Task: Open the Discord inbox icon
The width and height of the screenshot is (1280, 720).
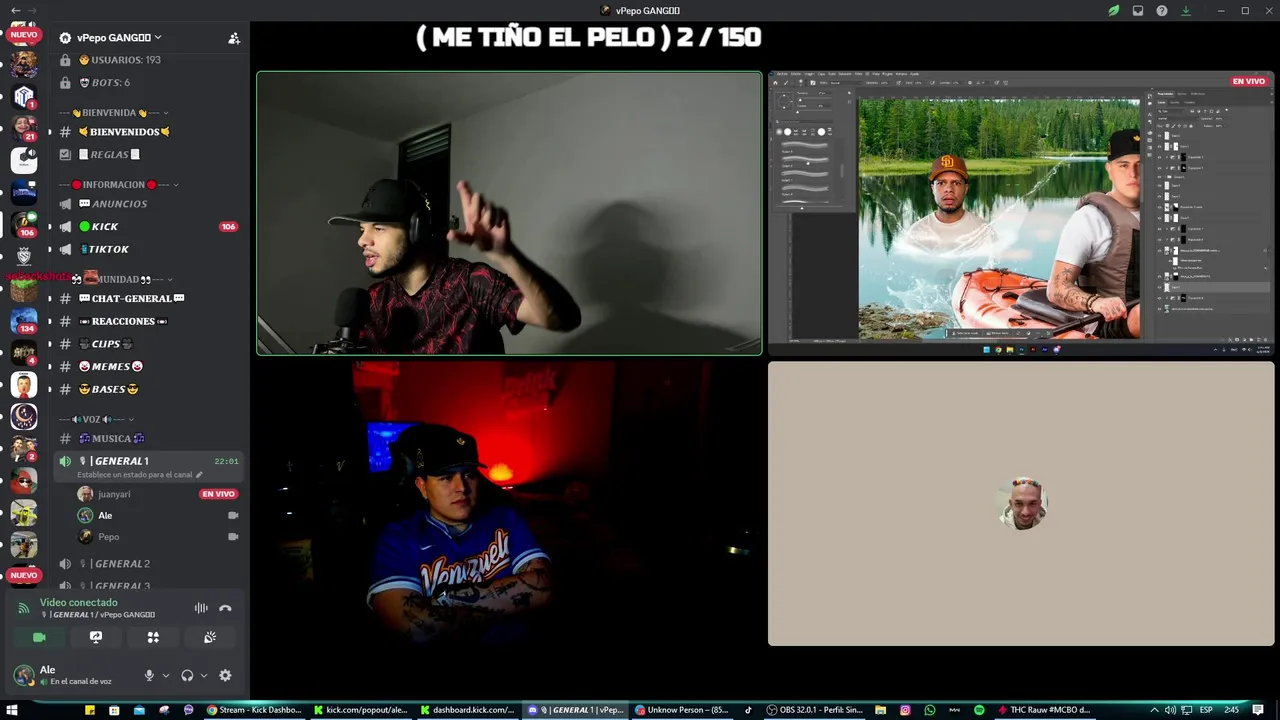Action: [1138, 10]
